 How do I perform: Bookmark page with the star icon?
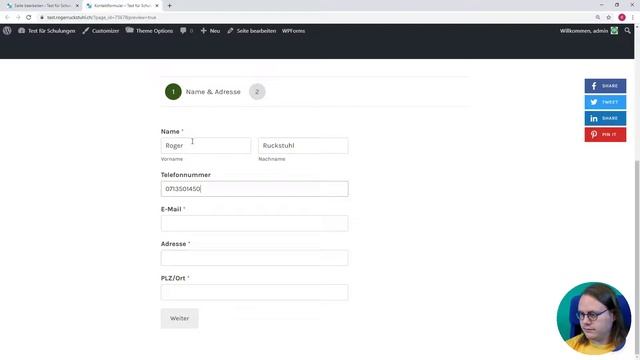click(x=609, y=18)
